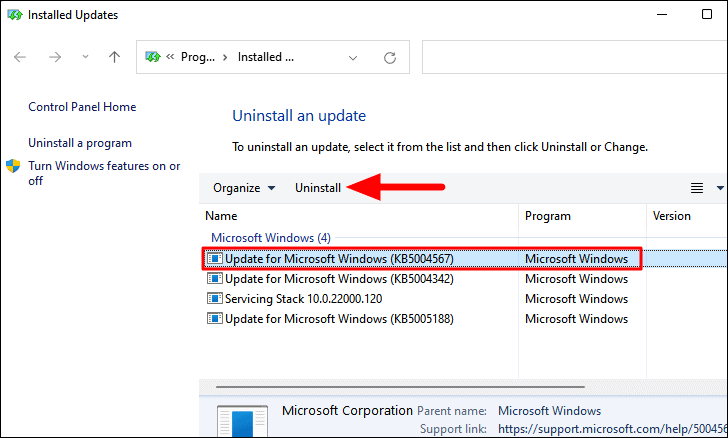Refresh the Installed Updates list
Viewport: 728px width, 438px height.
coord(390,58)
